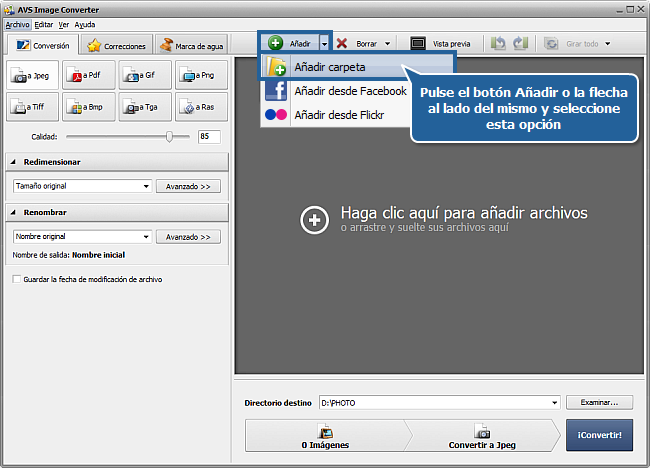Collapse the Redimensionar section

pyautogui.click(x=13, y=162)
